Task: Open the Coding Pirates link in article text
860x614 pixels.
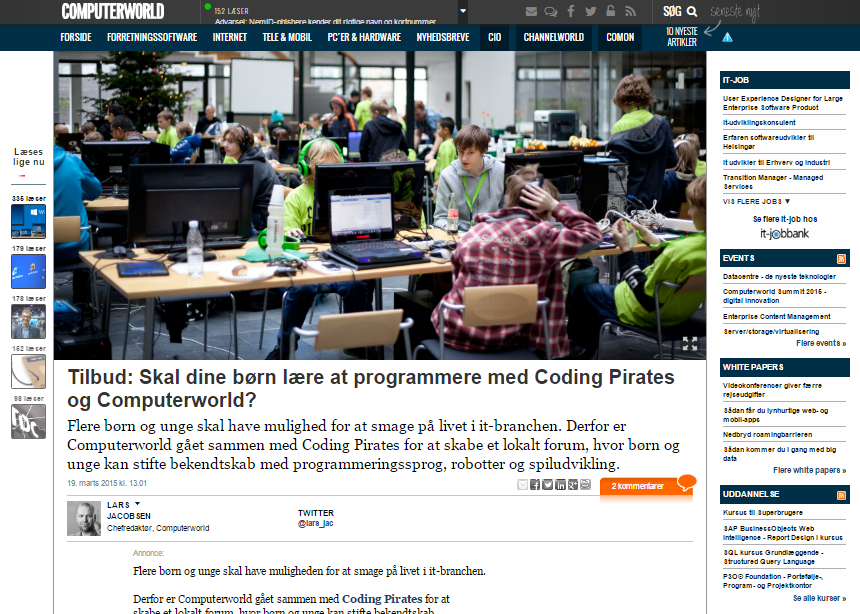Action: (x=382, y=599)
